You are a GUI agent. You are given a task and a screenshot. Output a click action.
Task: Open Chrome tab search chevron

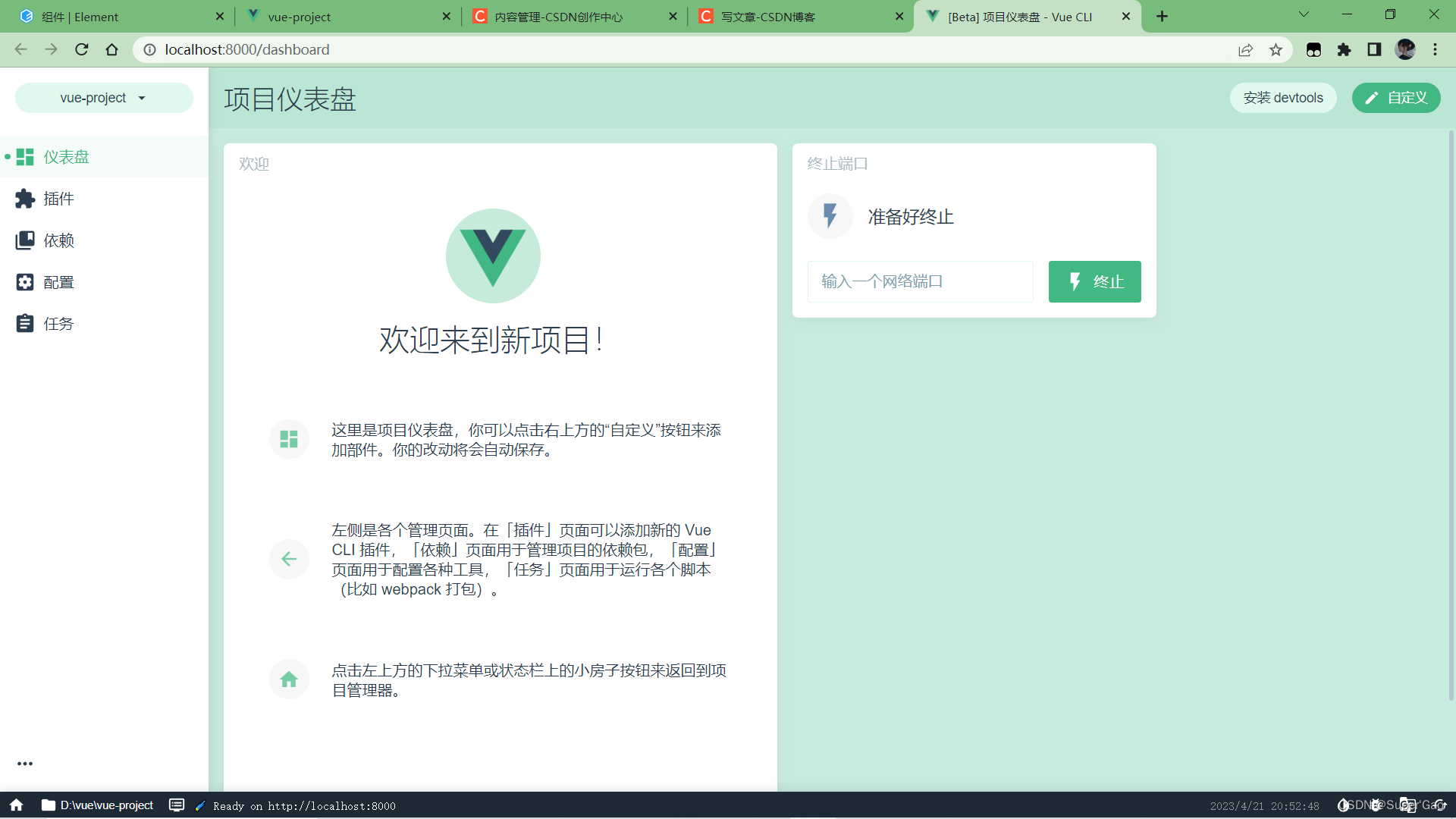pos(1304,14)
